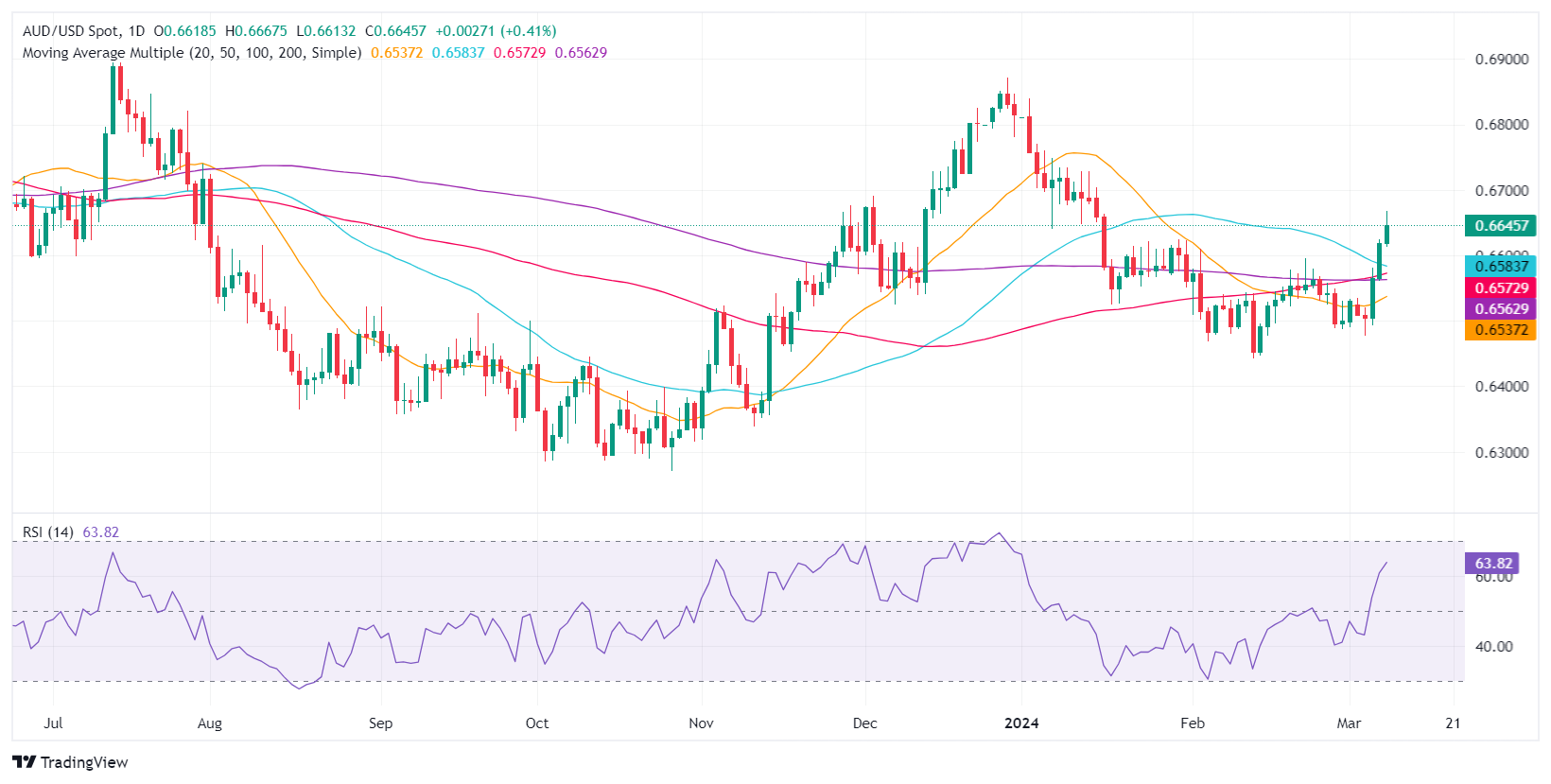Click the purple 63.82 RSI axis tag
Viewport: 1551px width, 784px height.
tap(1493, 563)
